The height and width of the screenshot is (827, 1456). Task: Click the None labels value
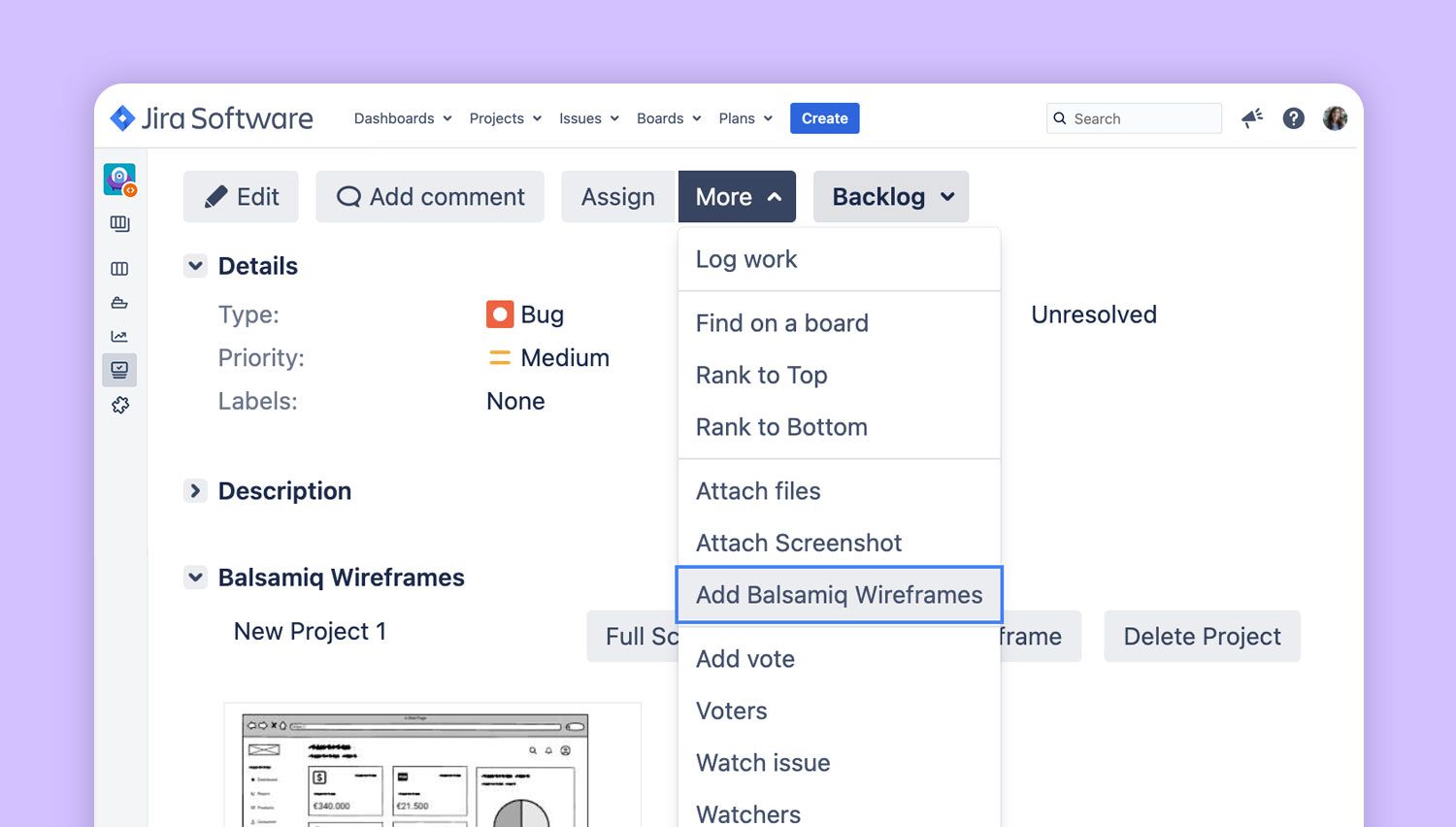[x=515, y=402]
